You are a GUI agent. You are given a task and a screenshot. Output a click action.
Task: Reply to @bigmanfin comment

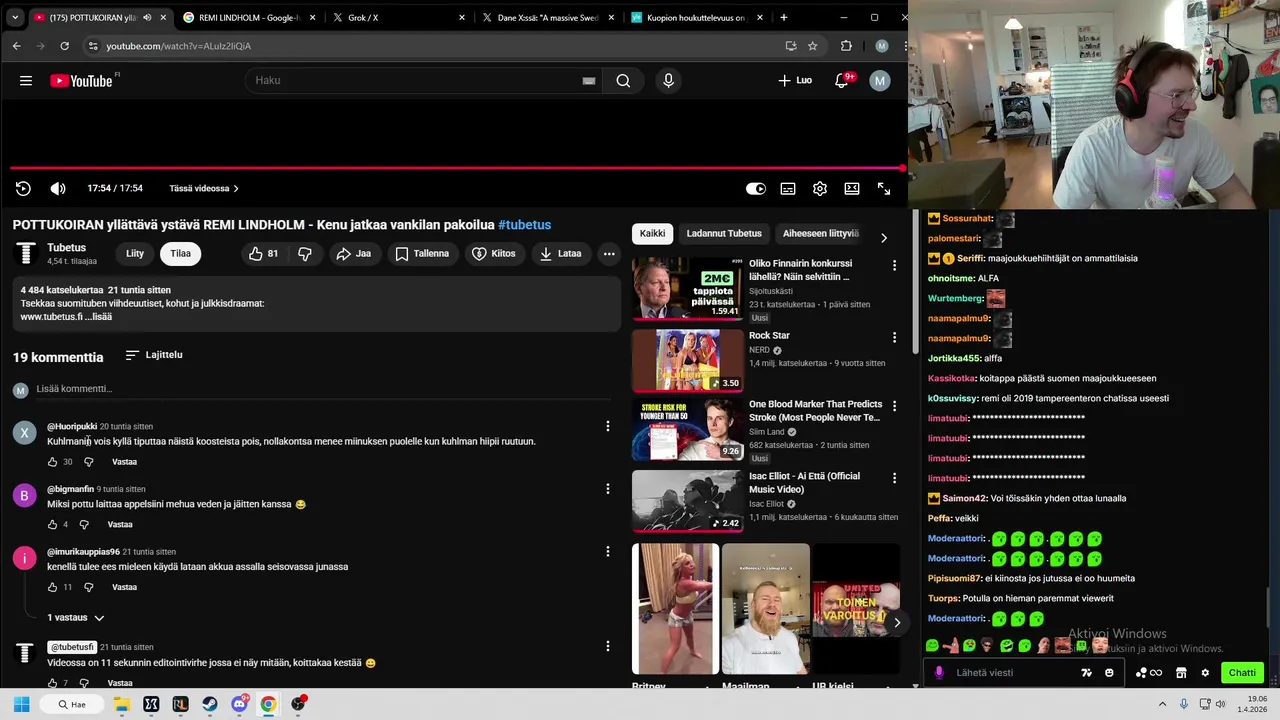[120, 525]
